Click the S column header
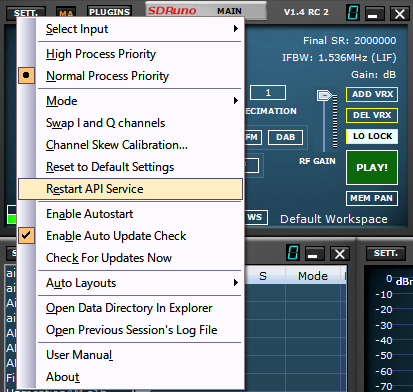The image size is (413, 392). (x=263, y=276)
